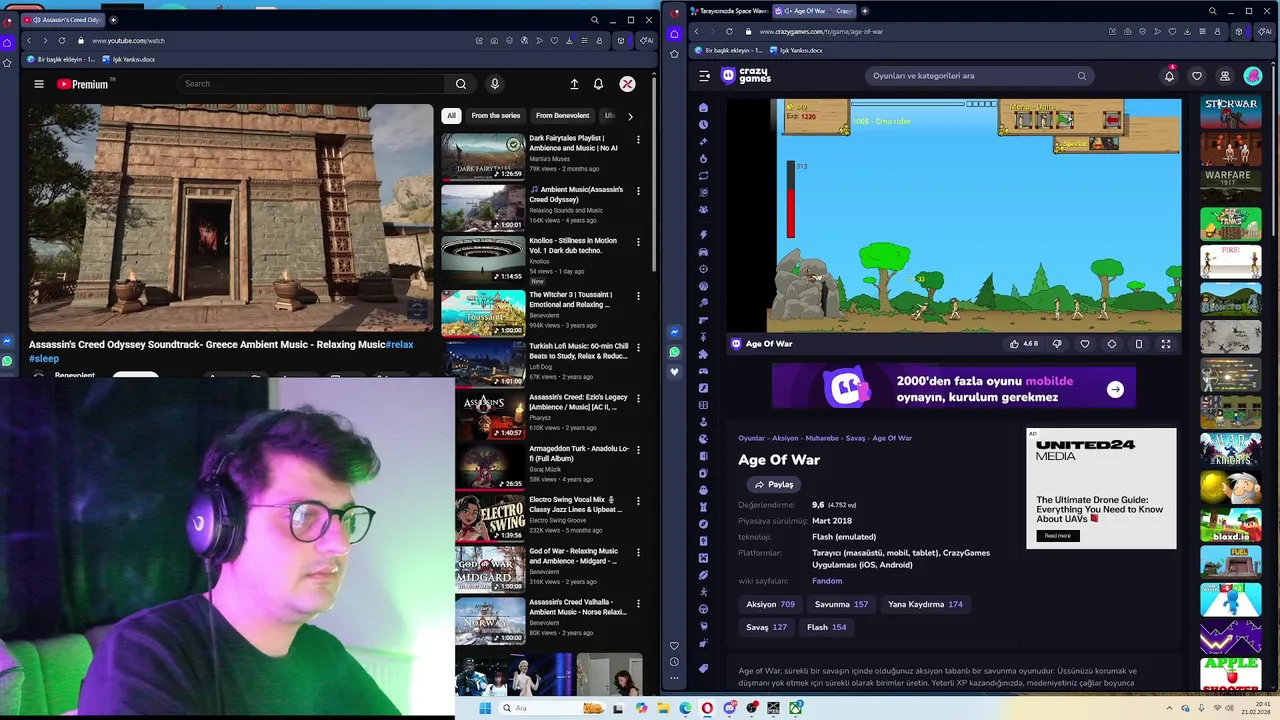The width and height of the screenshot is (1280, 720).
Task: Click the red back arrow in game menu
Action: click(1112, 120)
